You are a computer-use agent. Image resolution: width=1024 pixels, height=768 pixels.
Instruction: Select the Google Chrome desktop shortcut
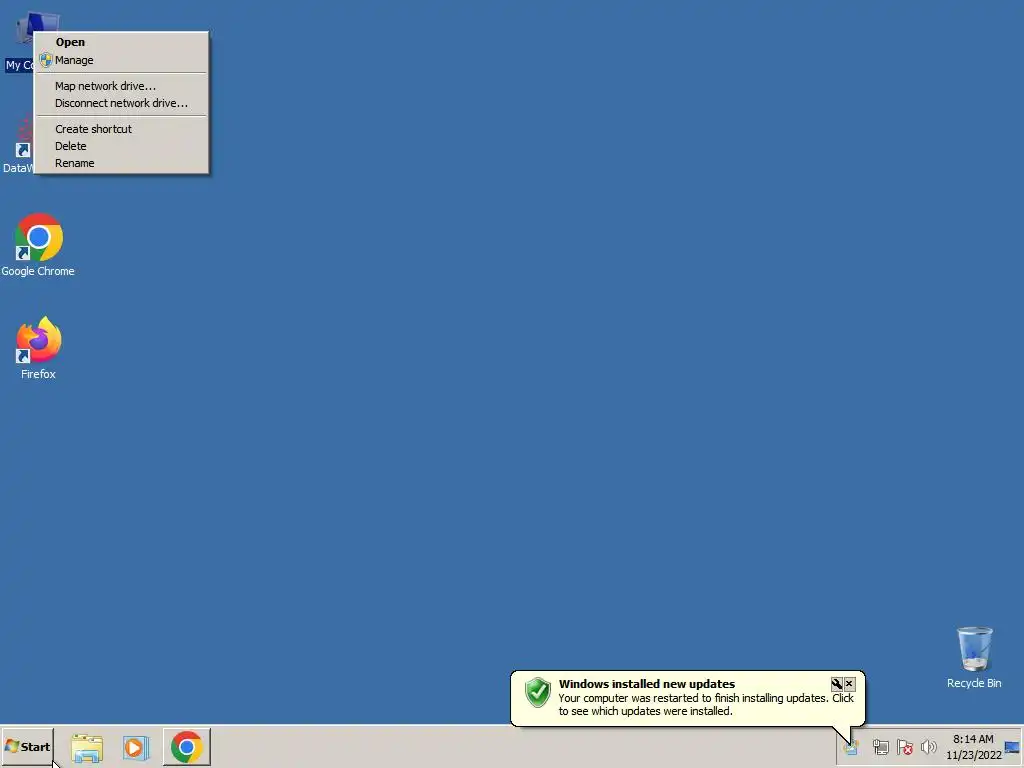tap(38, 245)
